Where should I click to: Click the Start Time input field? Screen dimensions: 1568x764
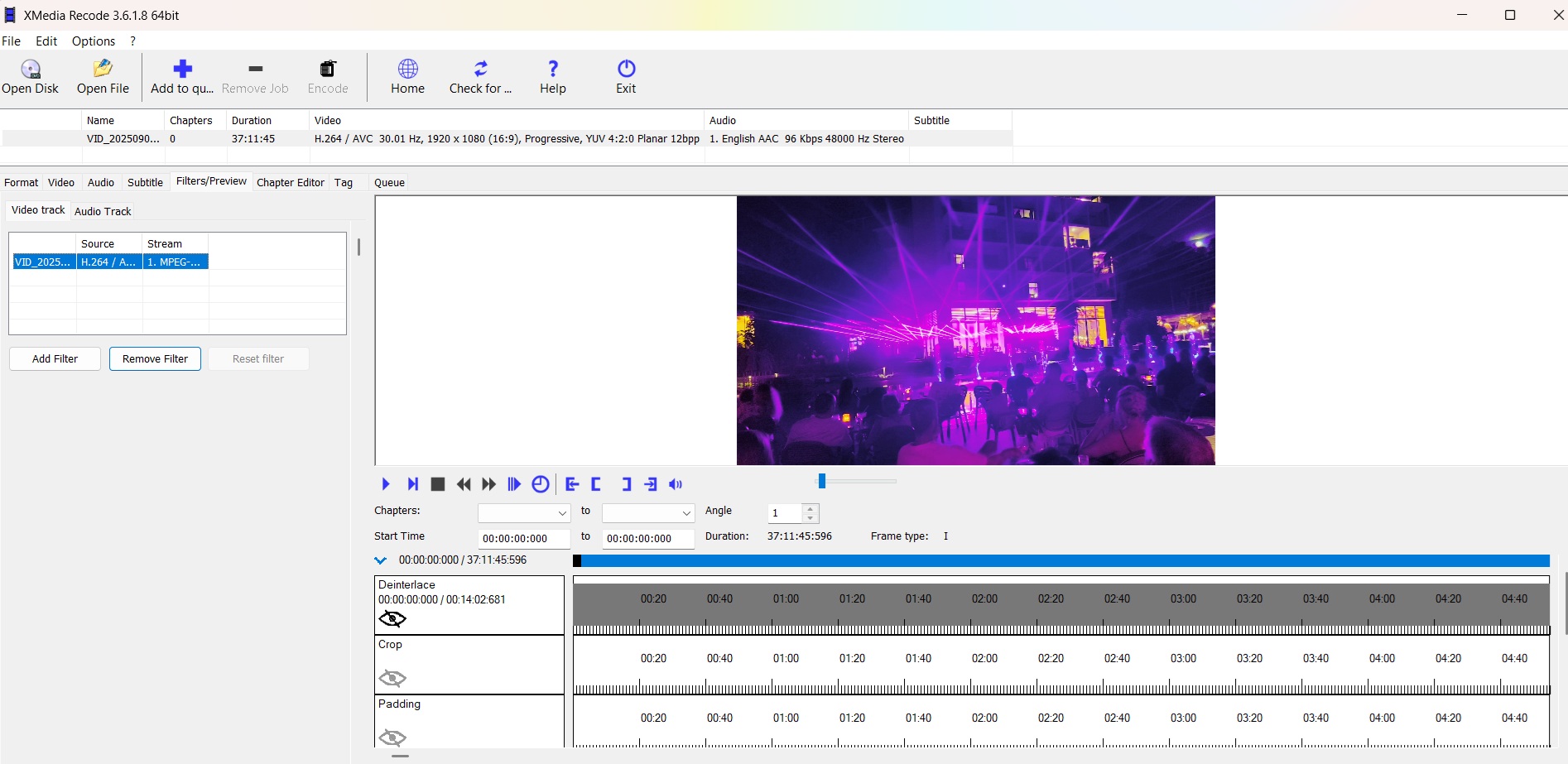[524, 539]
